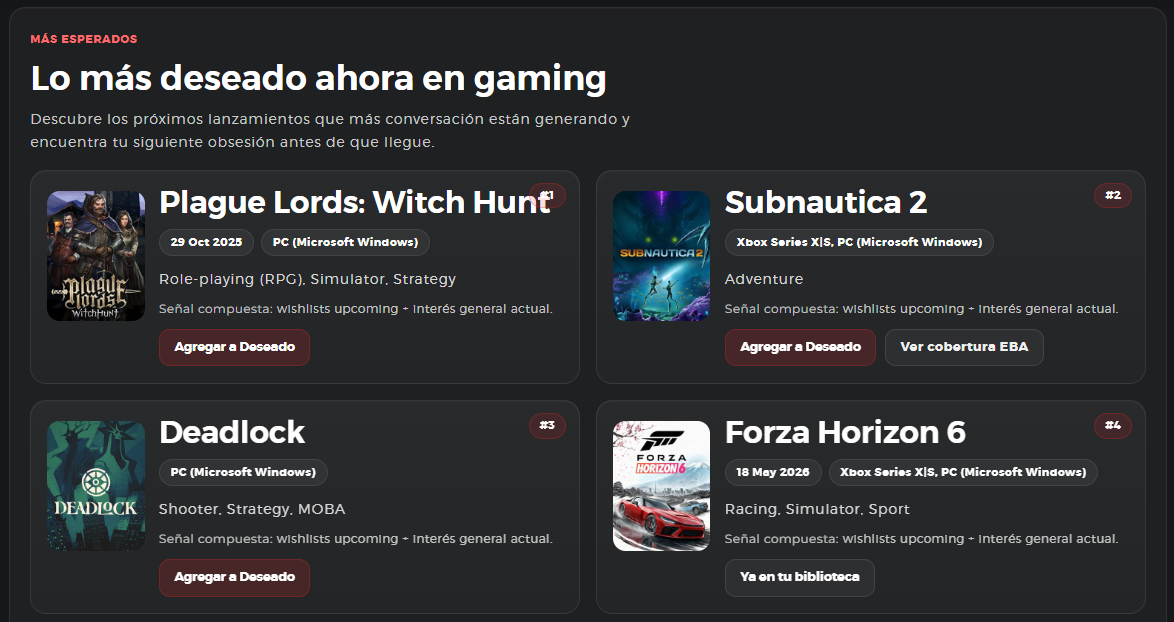The width and height of the screenshot is (1174, 622).
Task: Select the 18 May 2026 release date tag
Action: [773, 472]
